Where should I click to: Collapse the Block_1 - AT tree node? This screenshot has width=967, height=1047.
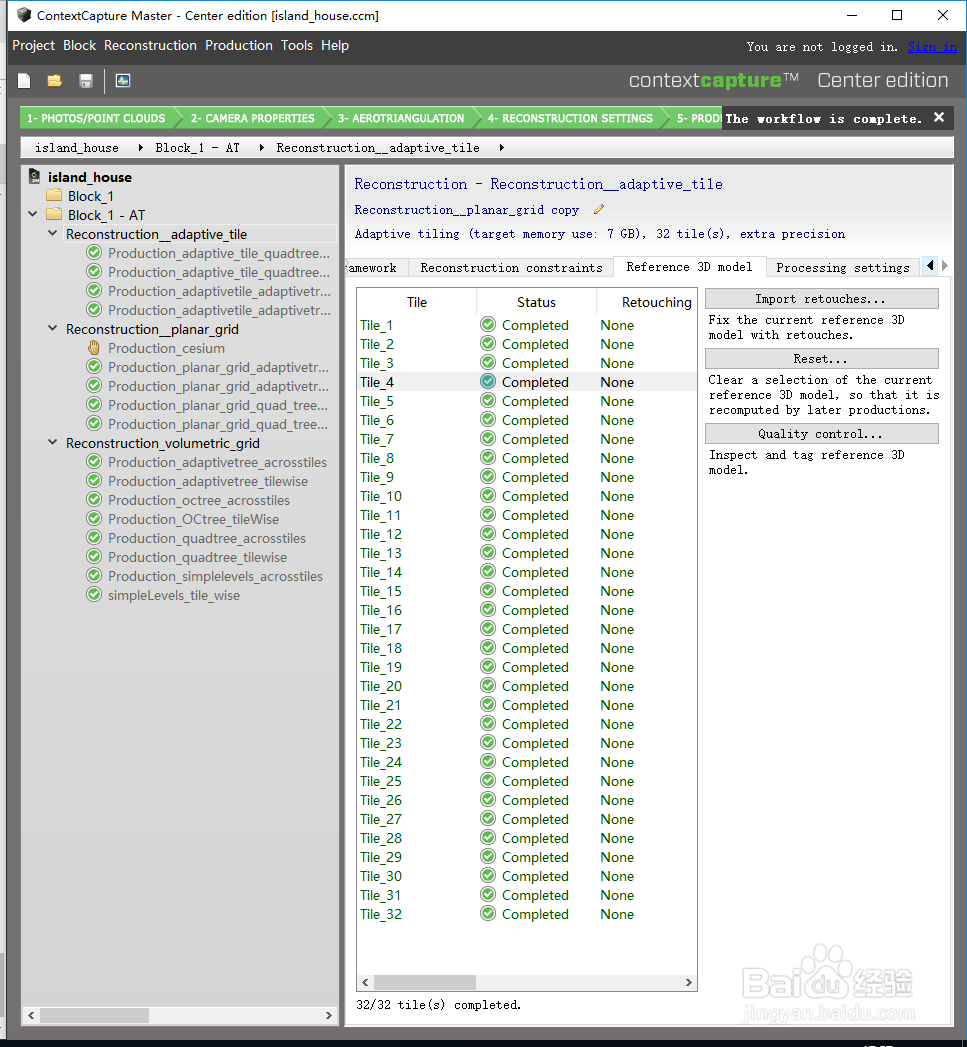tap(33, 214)
